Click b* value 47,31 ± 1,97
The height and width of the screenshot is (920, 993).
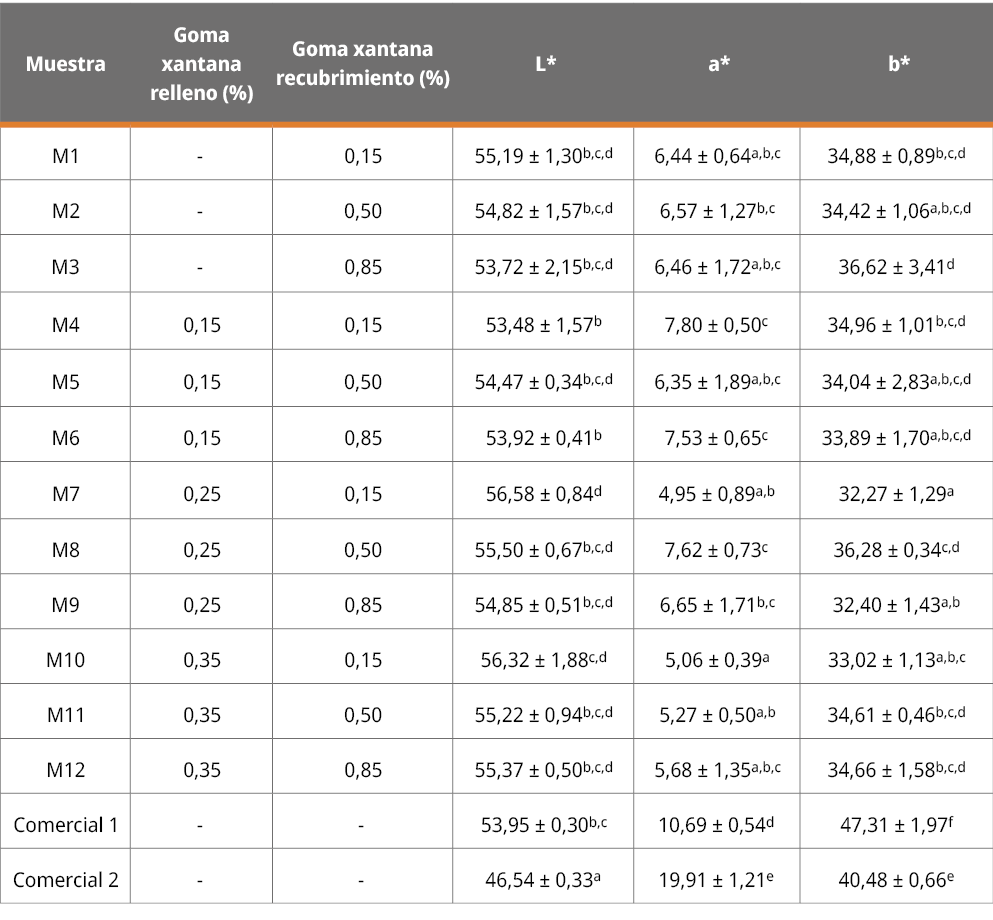pos(896,825)
